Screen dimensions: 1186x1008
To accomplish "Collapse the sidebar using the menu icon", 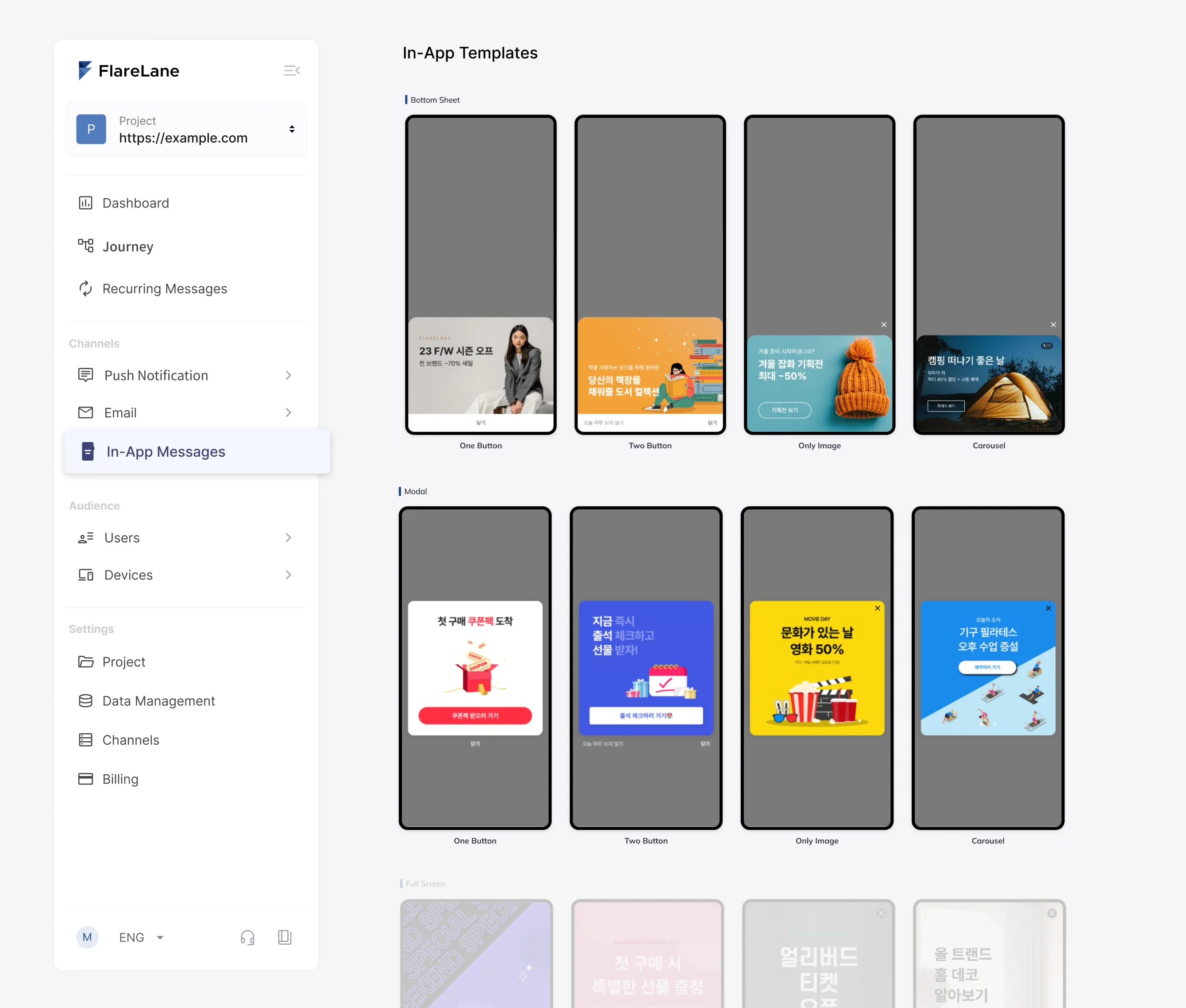I will click(292, 71).
